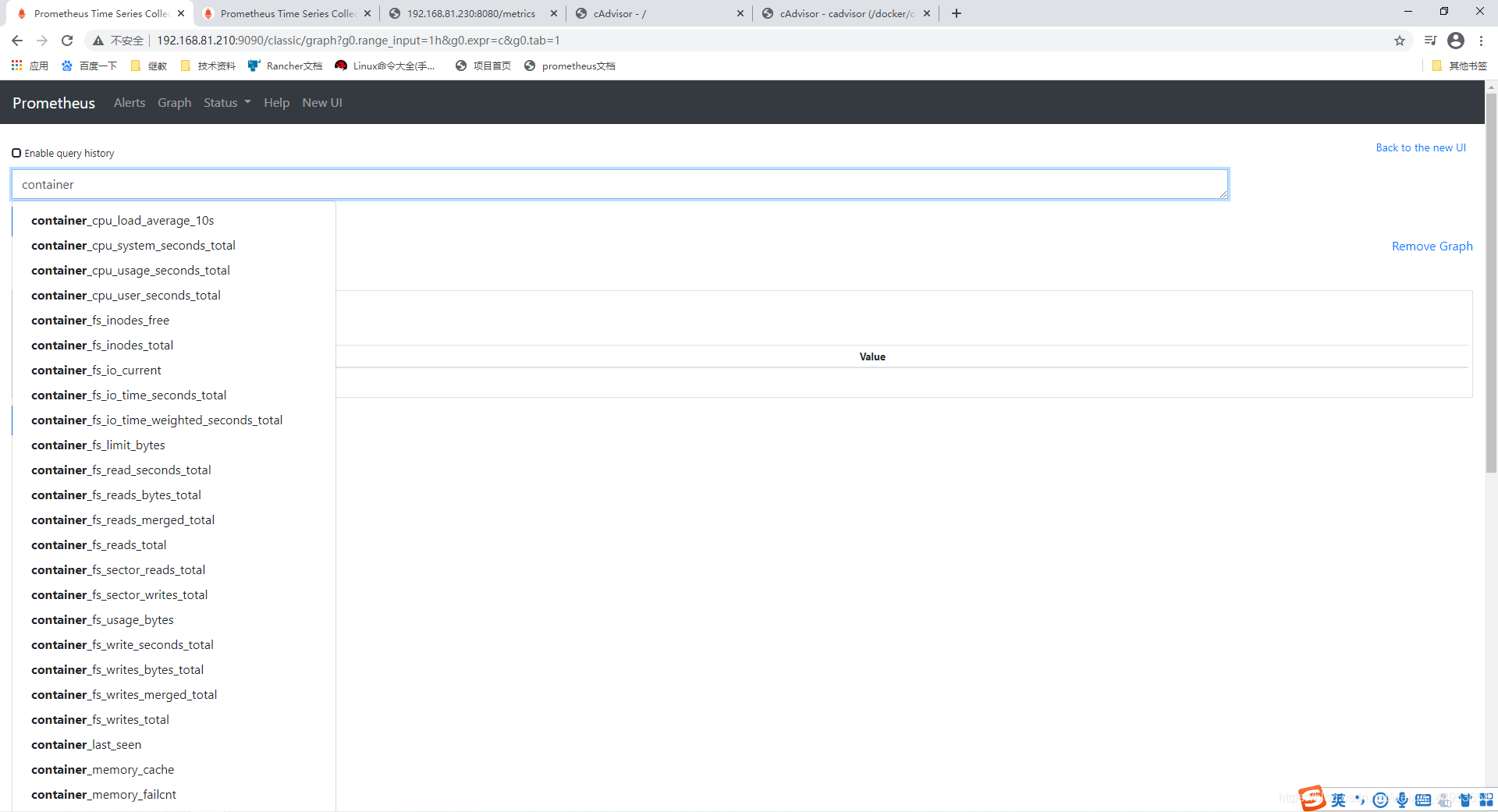This screenshot has width=1498, height=812.
Task: Expand the Status dropdown in navbar
Action: [227, 102]
